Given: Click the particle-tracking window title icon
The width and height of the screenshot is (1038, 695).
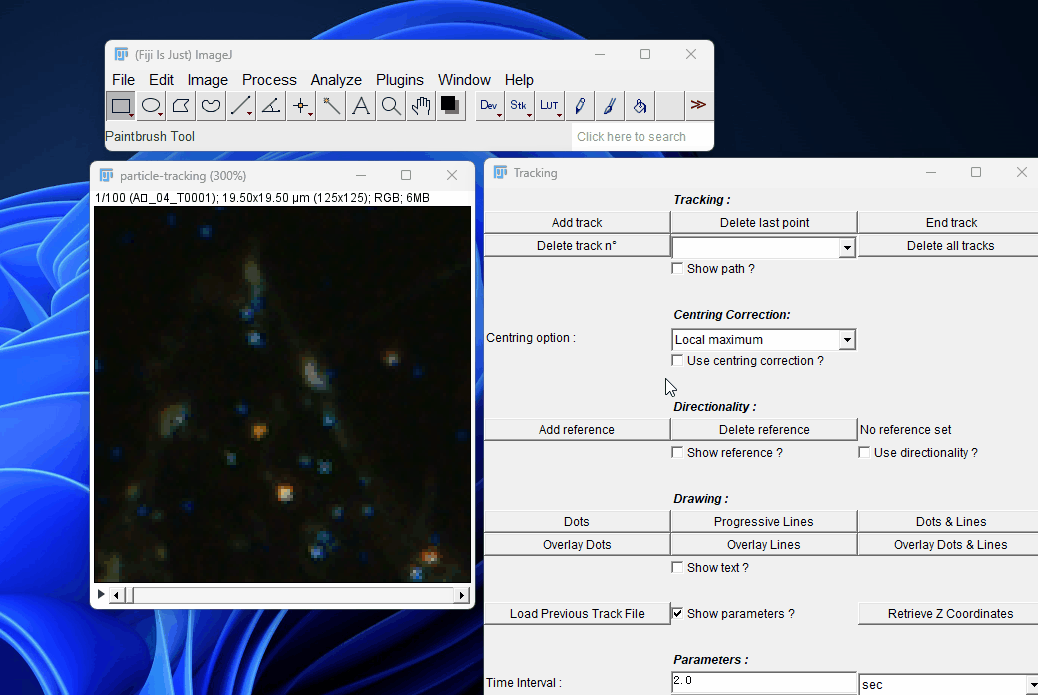Looking at the screenshot, I should tap(106, 175).
